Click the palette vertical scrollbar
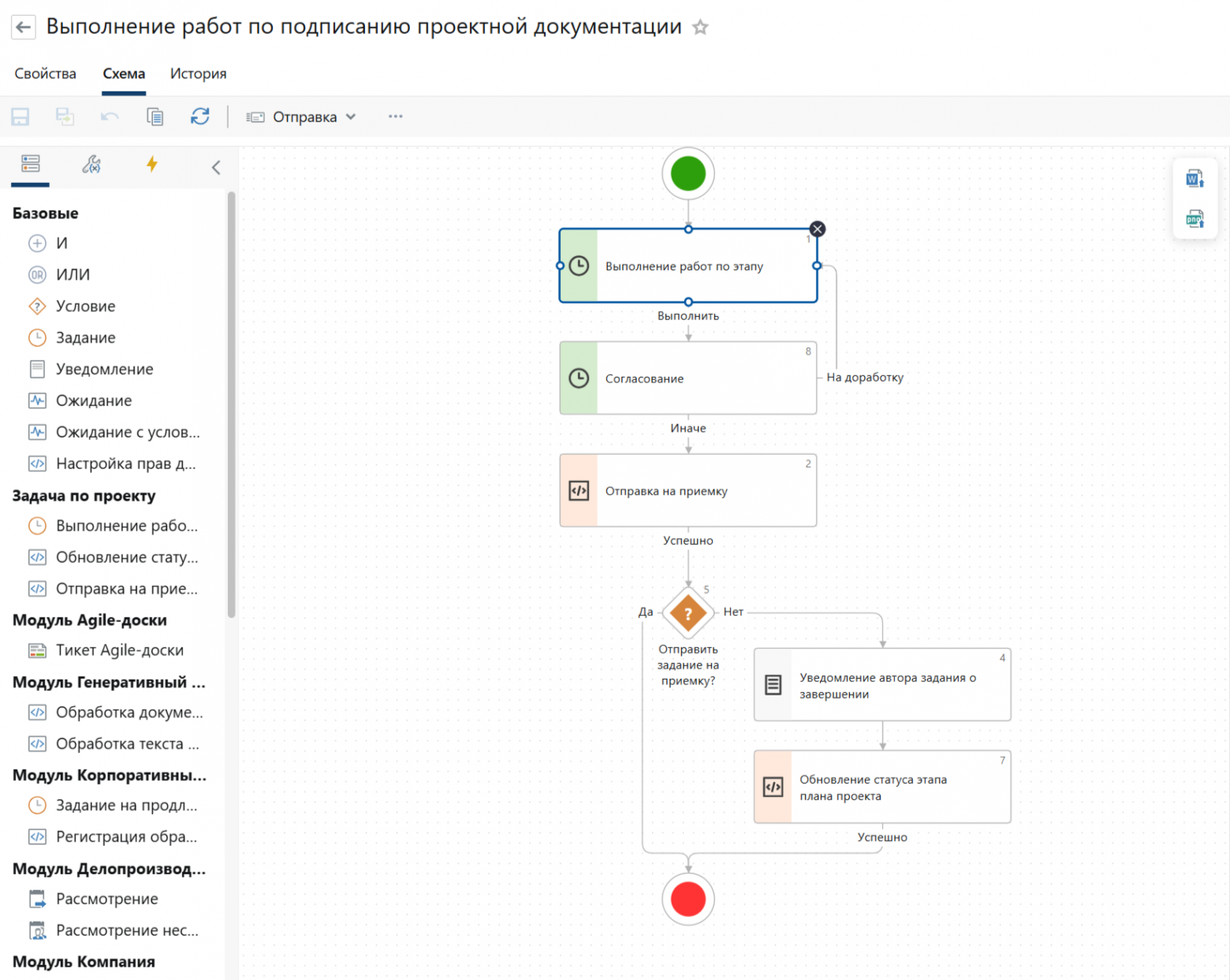The height and width of the screenshot is (980, 1230). 231,404
